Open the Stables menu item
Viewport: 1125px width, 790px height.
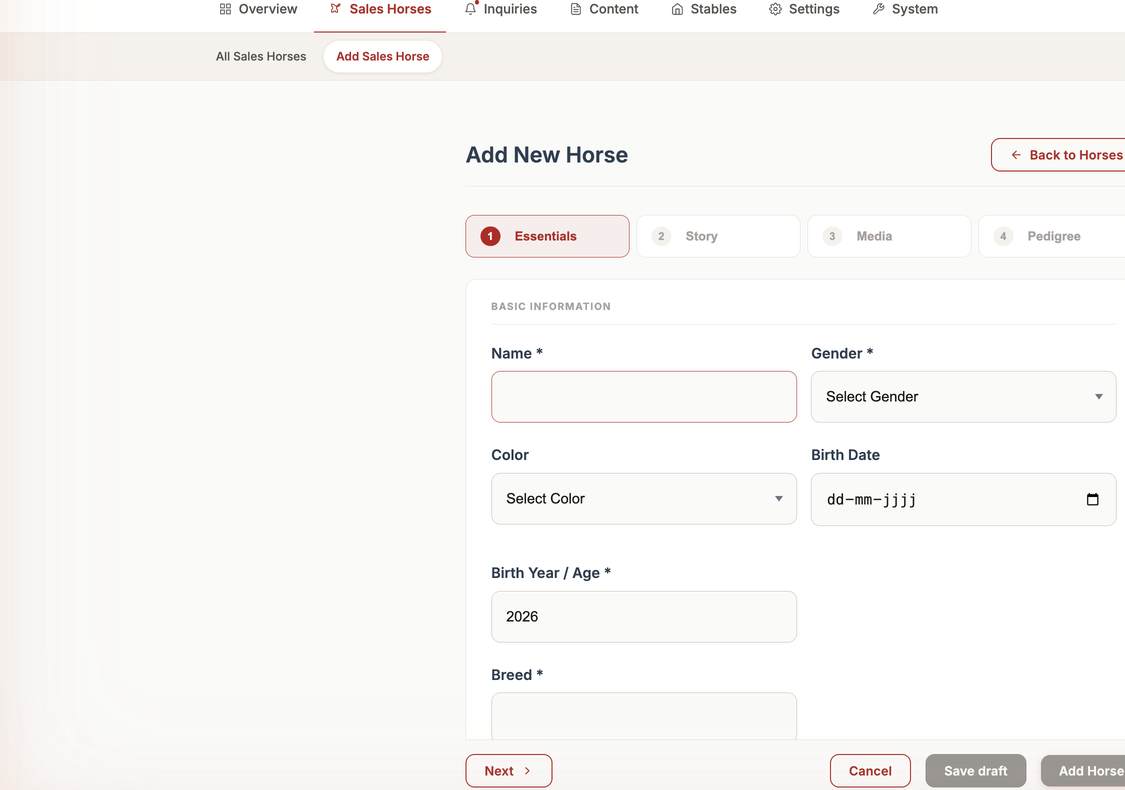[x=704, y=9]
